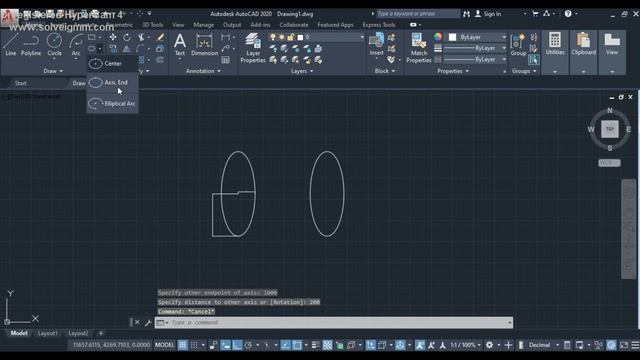Click the Rotate tool icon
The height and width of the screenshot is (360, 640).
[127, 37]
